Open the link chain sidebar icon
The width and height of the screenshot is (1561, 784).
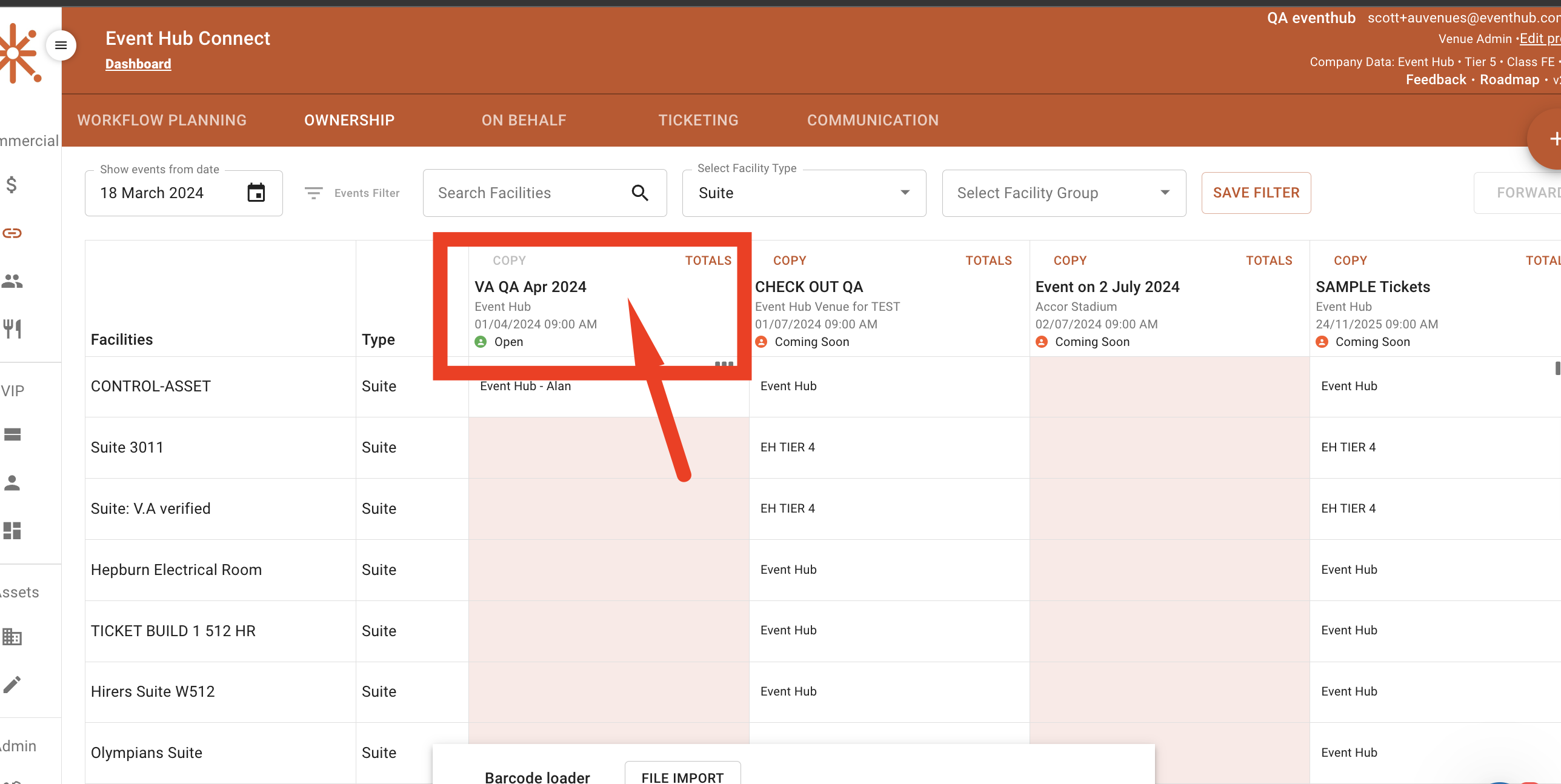click(12, 233)
